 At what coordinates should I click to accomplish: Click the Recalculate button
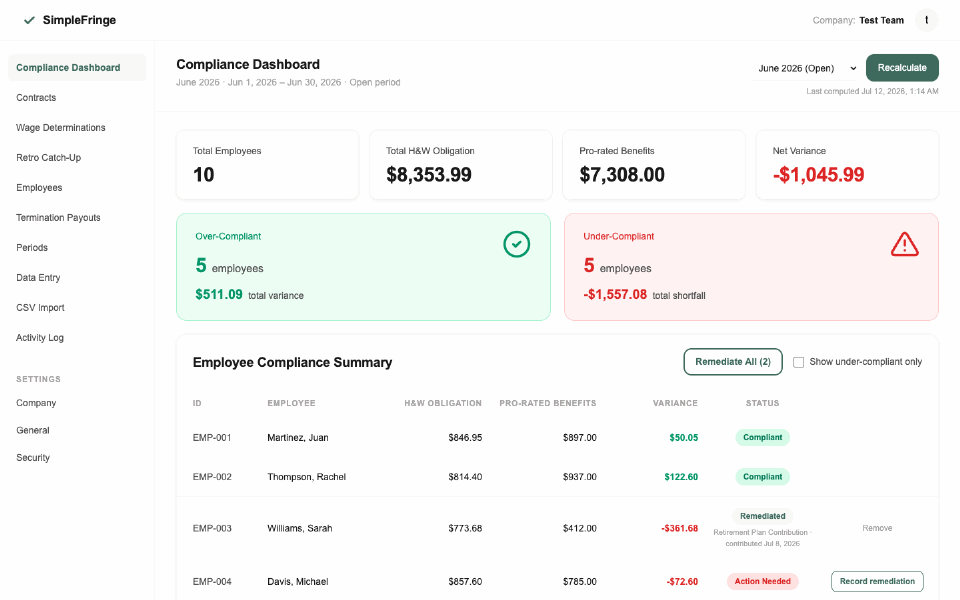(x=902, y=67)
